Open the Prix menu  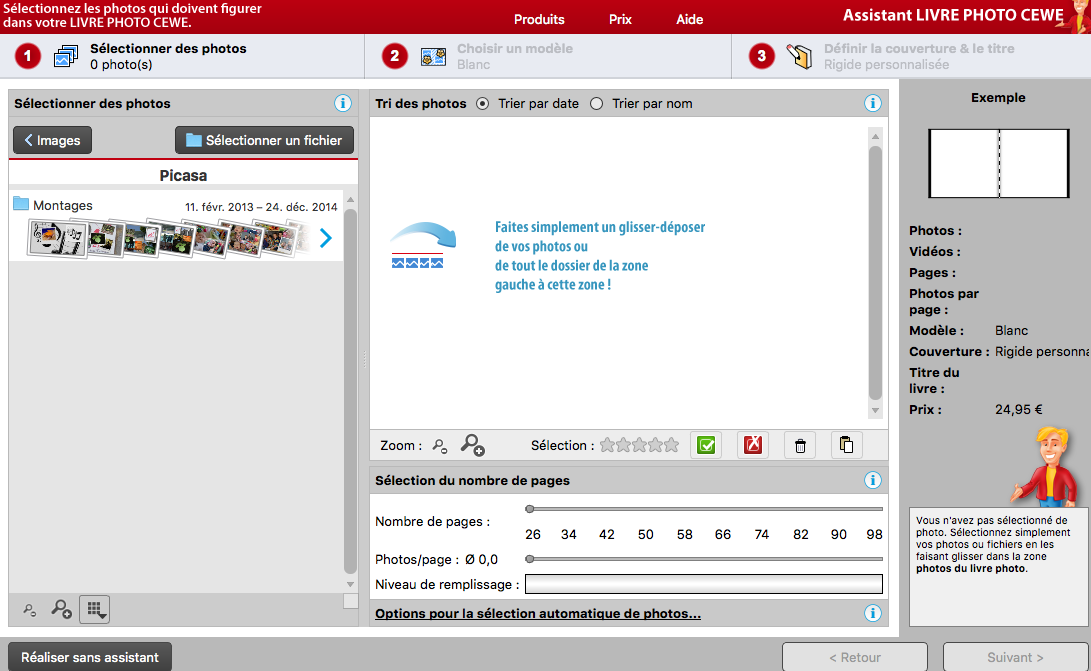click(x=620, y=19)
